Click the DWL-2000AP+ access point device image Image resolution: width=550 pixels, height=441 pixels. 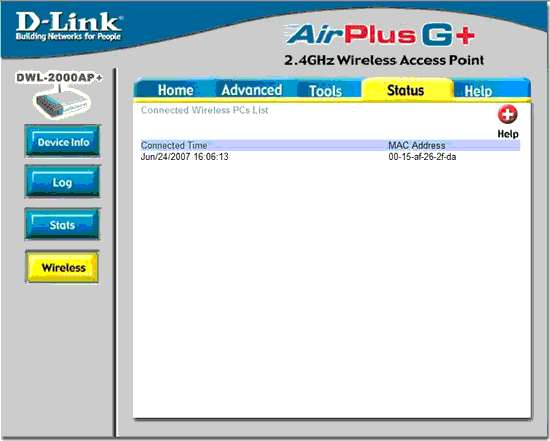[62, 102]
